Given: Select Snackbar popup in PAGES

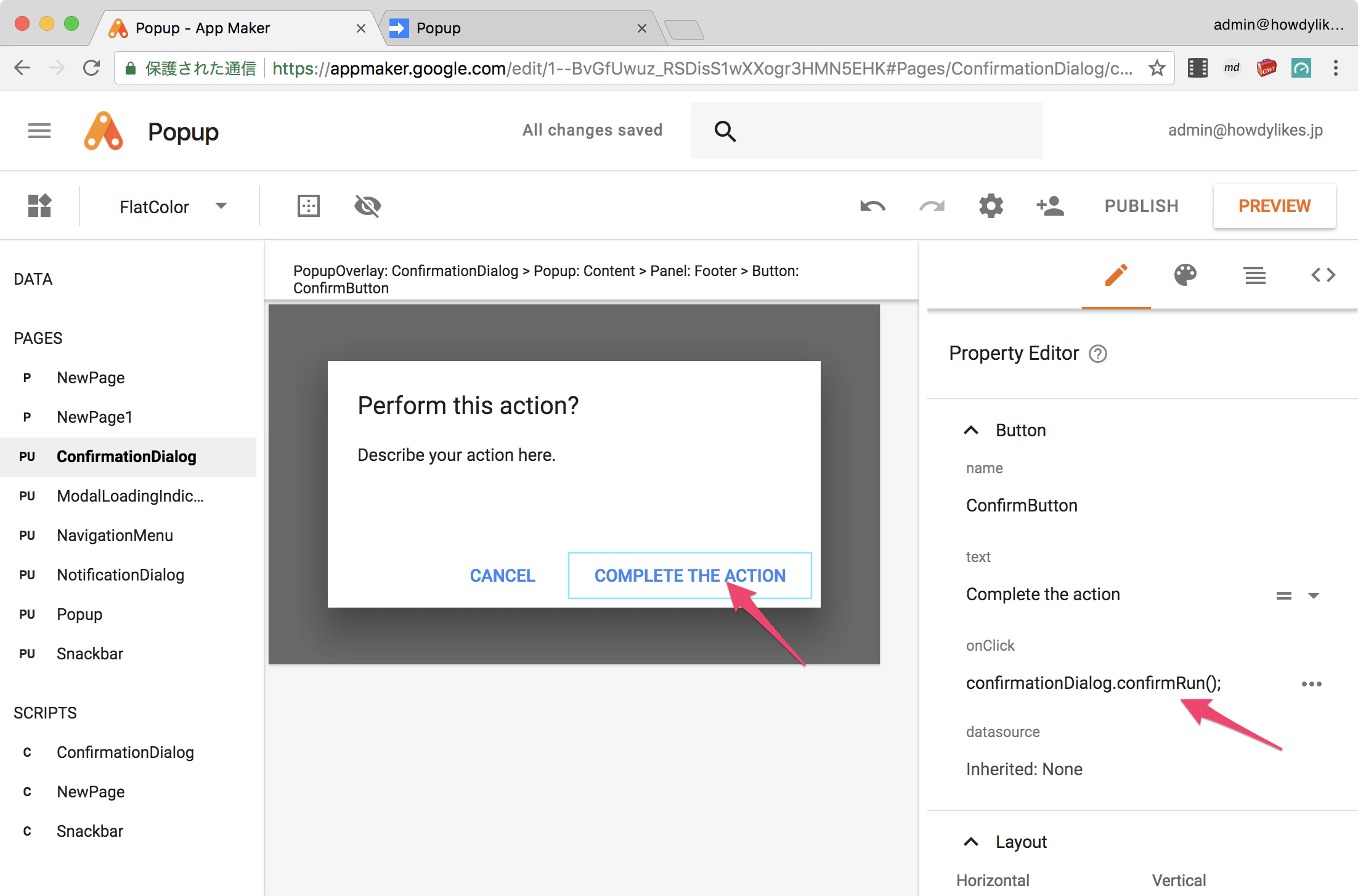Looking at the screenshot, I should point(128,654).
